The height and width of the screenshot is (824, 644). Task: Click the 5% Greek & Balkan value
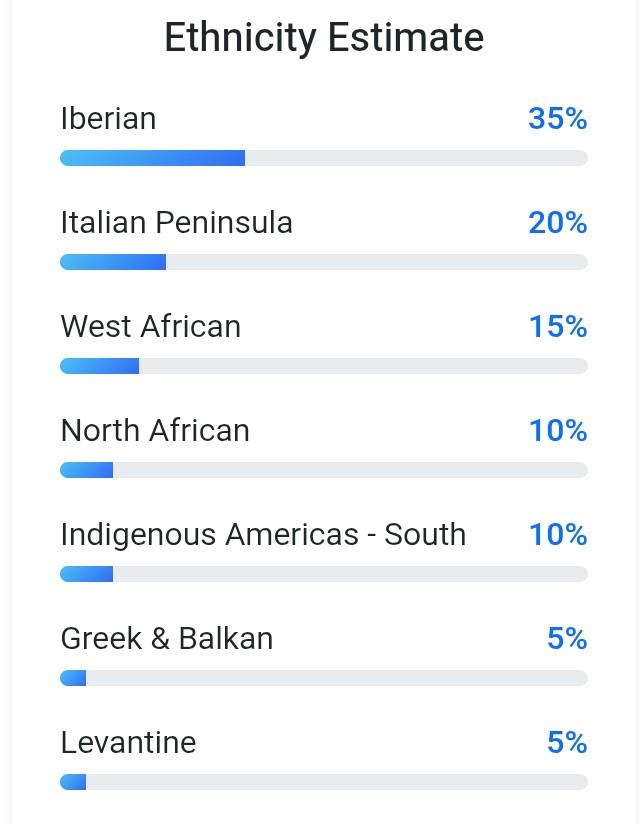(566, 639)
